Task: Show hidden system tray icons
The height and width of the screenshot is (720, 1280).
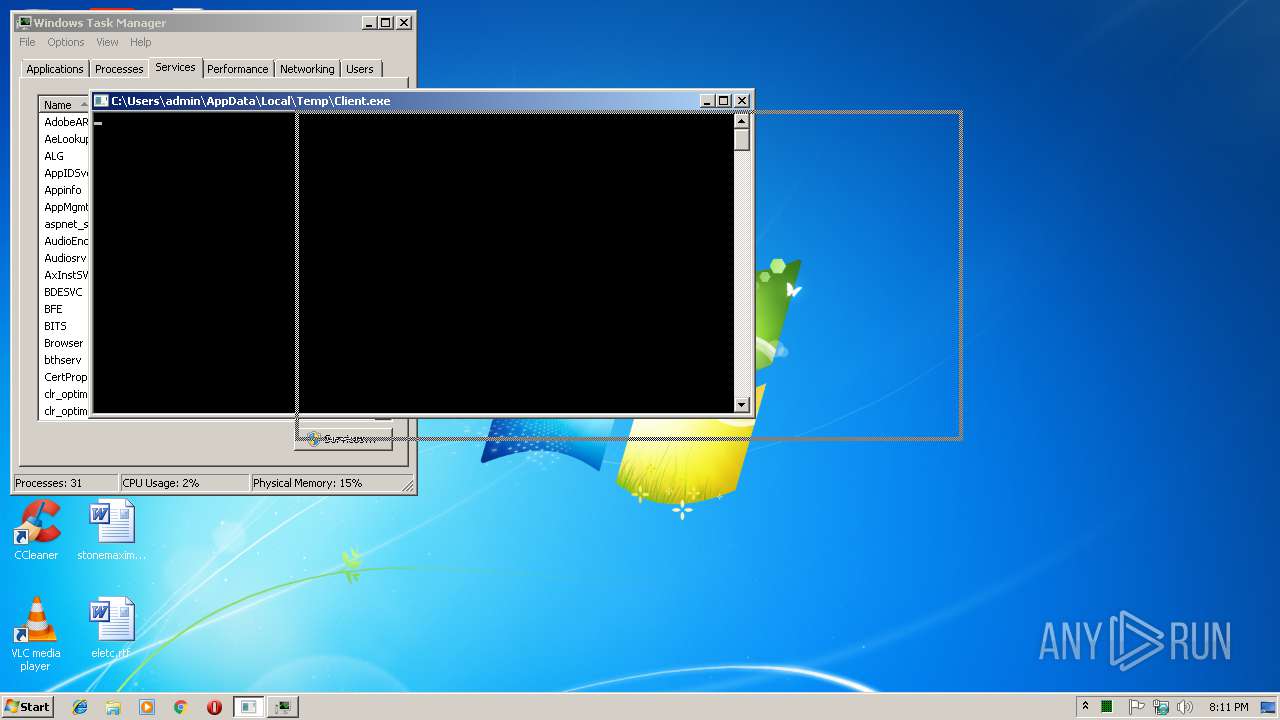Action: pyautogui.click(x=1085, y=707)
